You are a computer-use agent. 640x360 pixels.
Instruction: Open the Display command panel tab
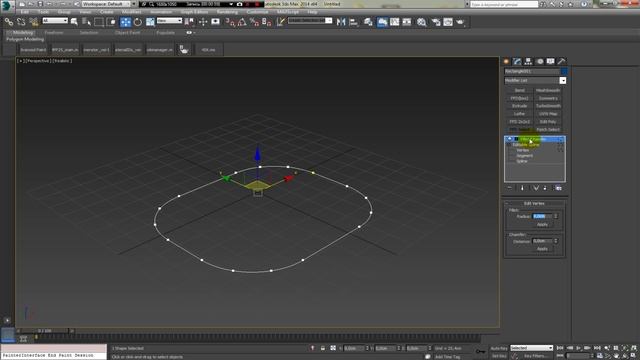[551, 61]
